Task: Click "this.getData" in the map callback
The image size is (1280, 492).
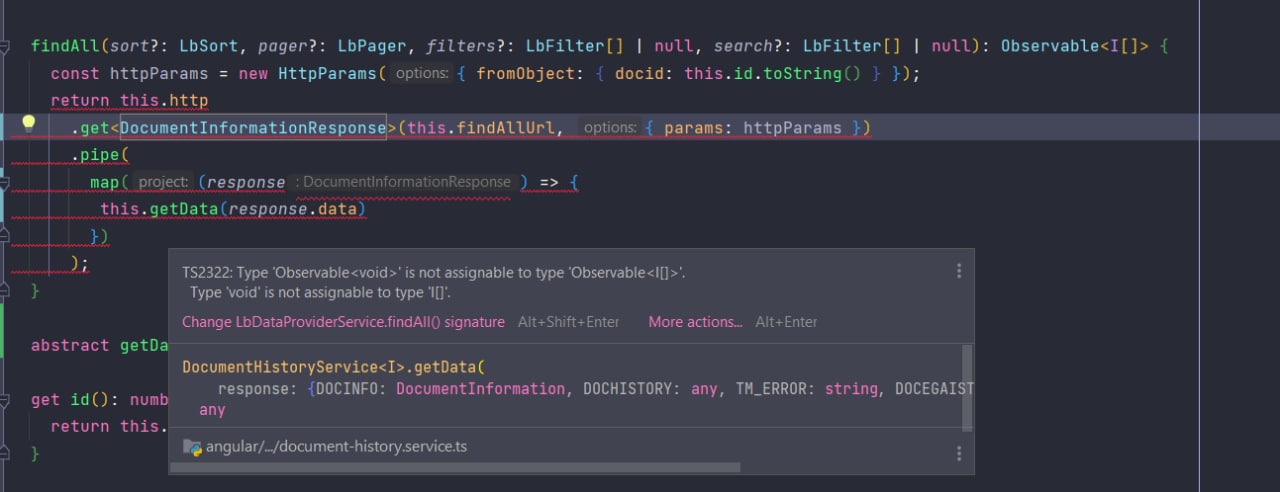Action: click(x=159, y=209)
